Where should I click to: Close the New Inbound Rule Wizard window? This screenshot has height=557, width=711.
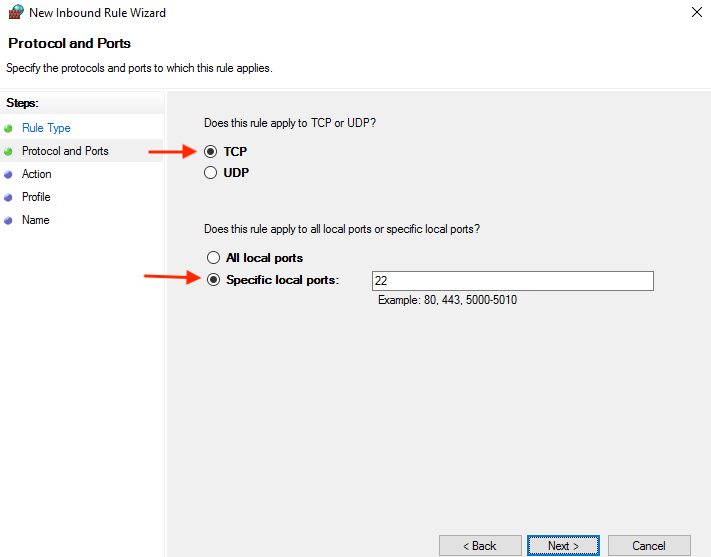[x=696, y=12]
